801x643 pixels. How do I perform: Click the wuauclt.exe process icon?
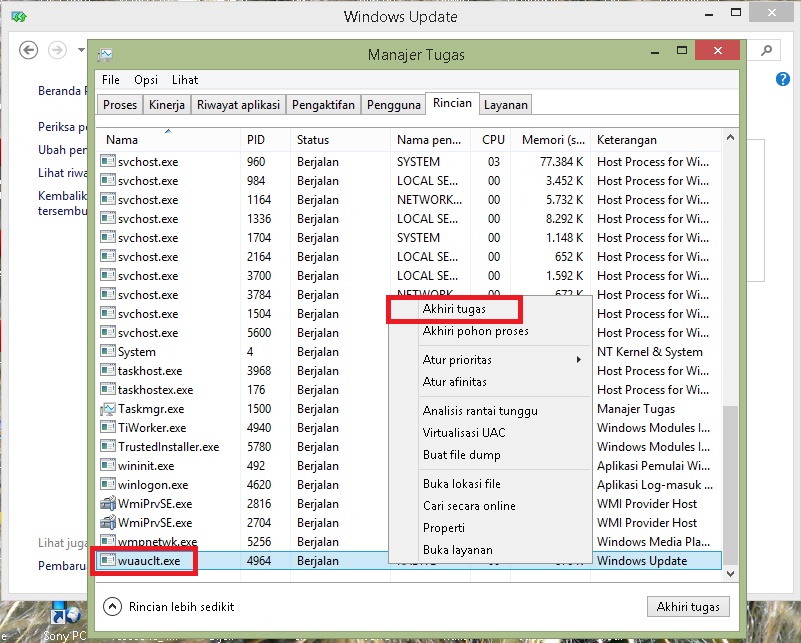(x=110, y=560)
